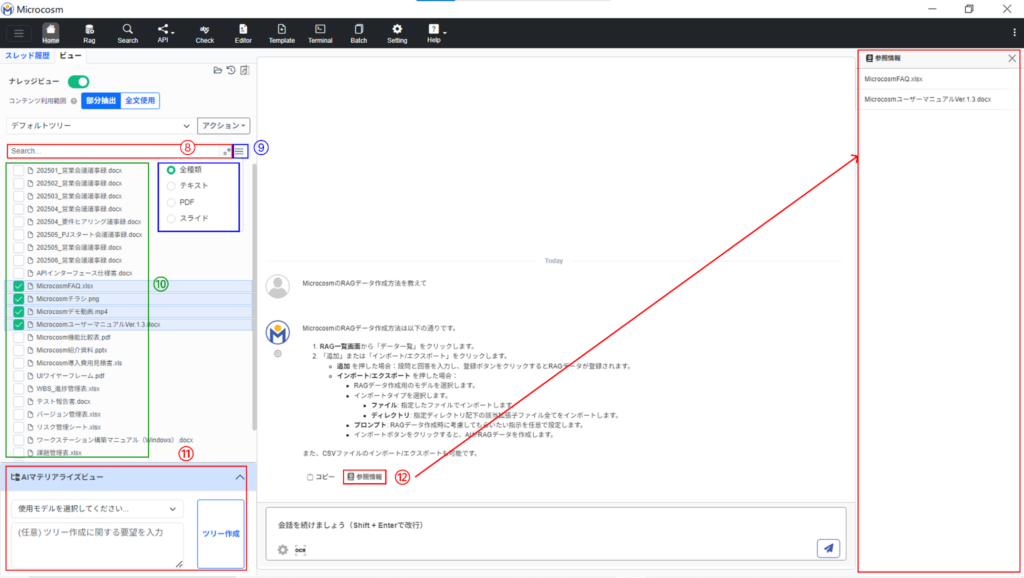
Task: Check the テスト報告書.docx checkbox
Action: click(18, 402)
